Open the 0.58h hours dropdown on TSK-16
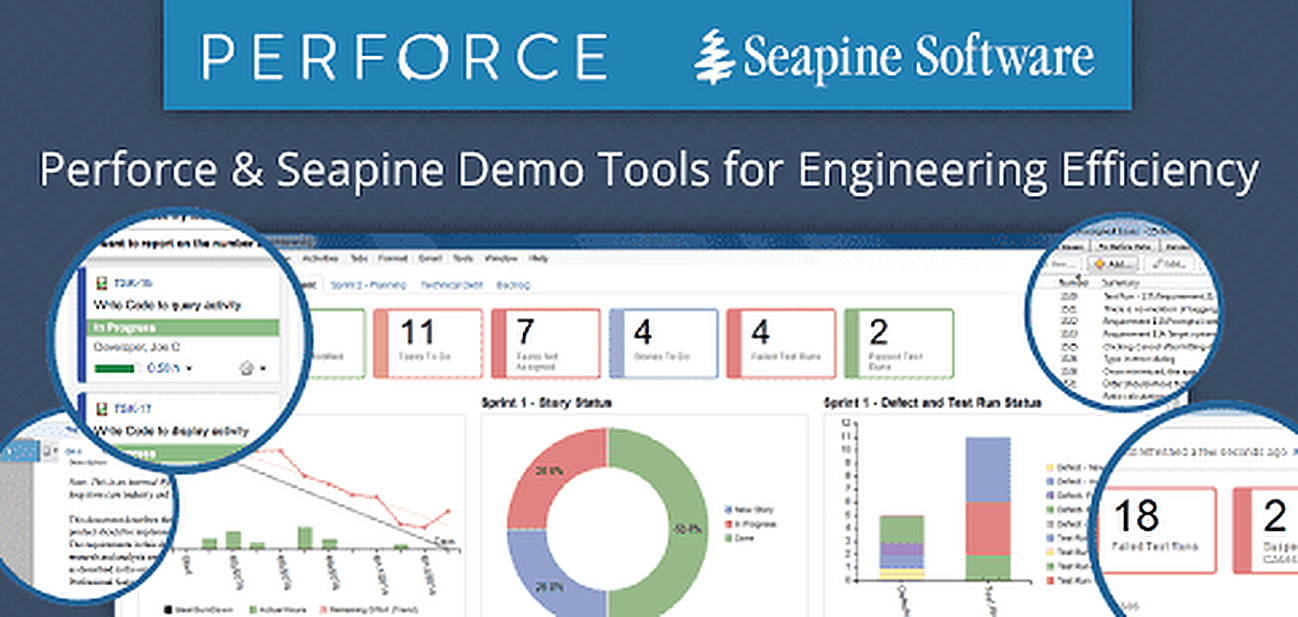Image resolution: width=1298 pixels, height=617 pixels. tap(190, 369)
